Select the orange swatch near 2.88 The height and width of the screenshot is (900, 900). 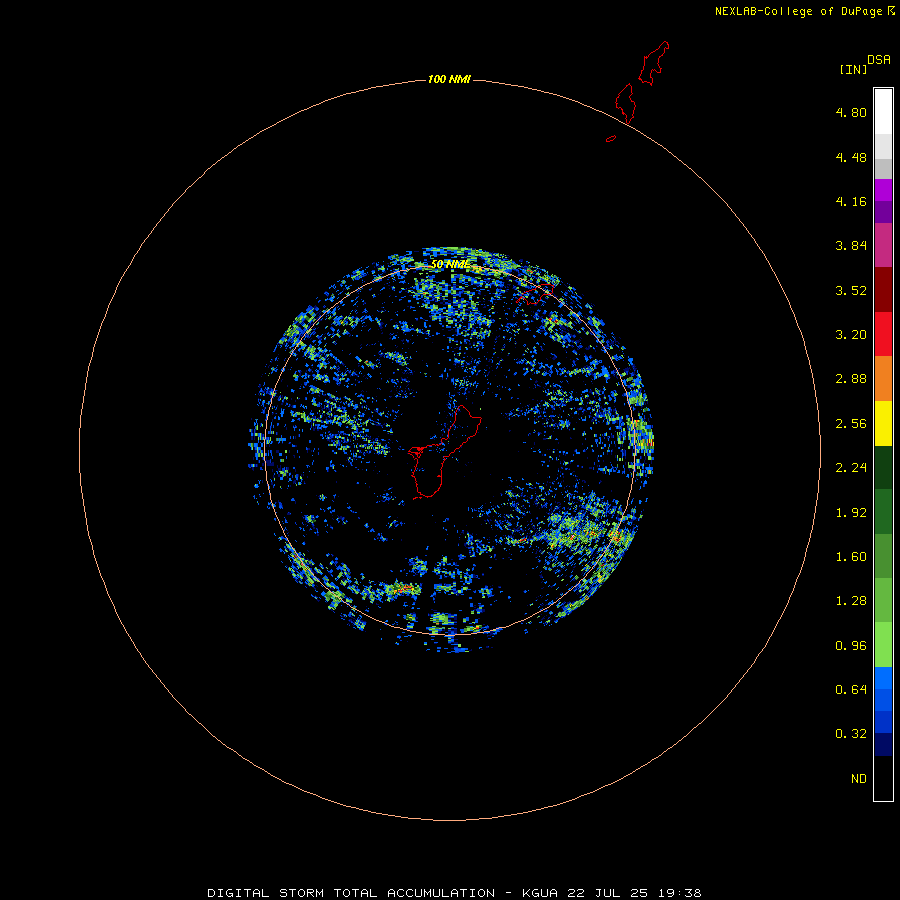click(x=883, y=379)
